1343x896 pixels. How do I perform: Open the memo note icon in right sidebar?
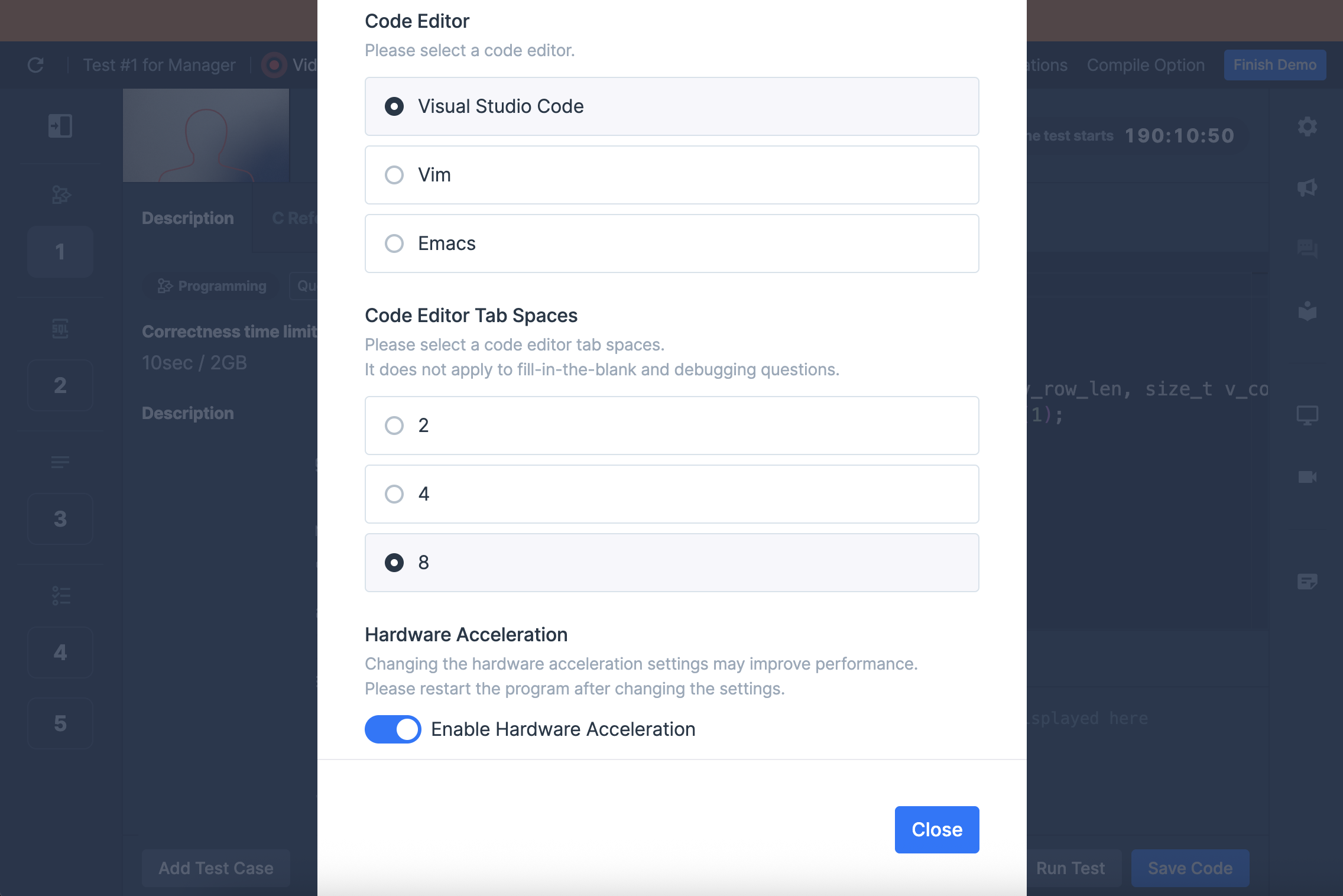pyautogui.click(x=1307, y=582)
